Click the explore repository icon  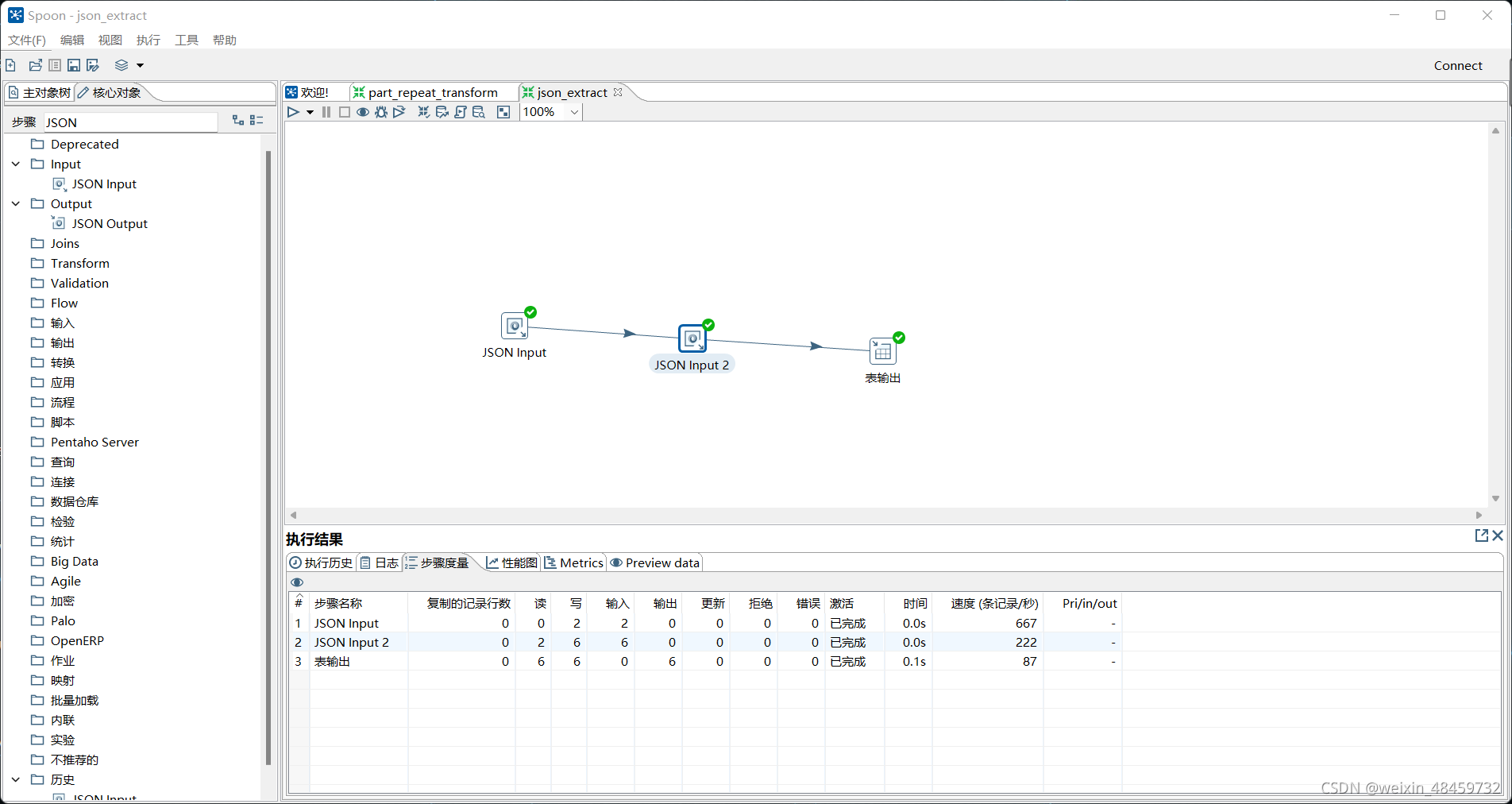coord(55,65)
